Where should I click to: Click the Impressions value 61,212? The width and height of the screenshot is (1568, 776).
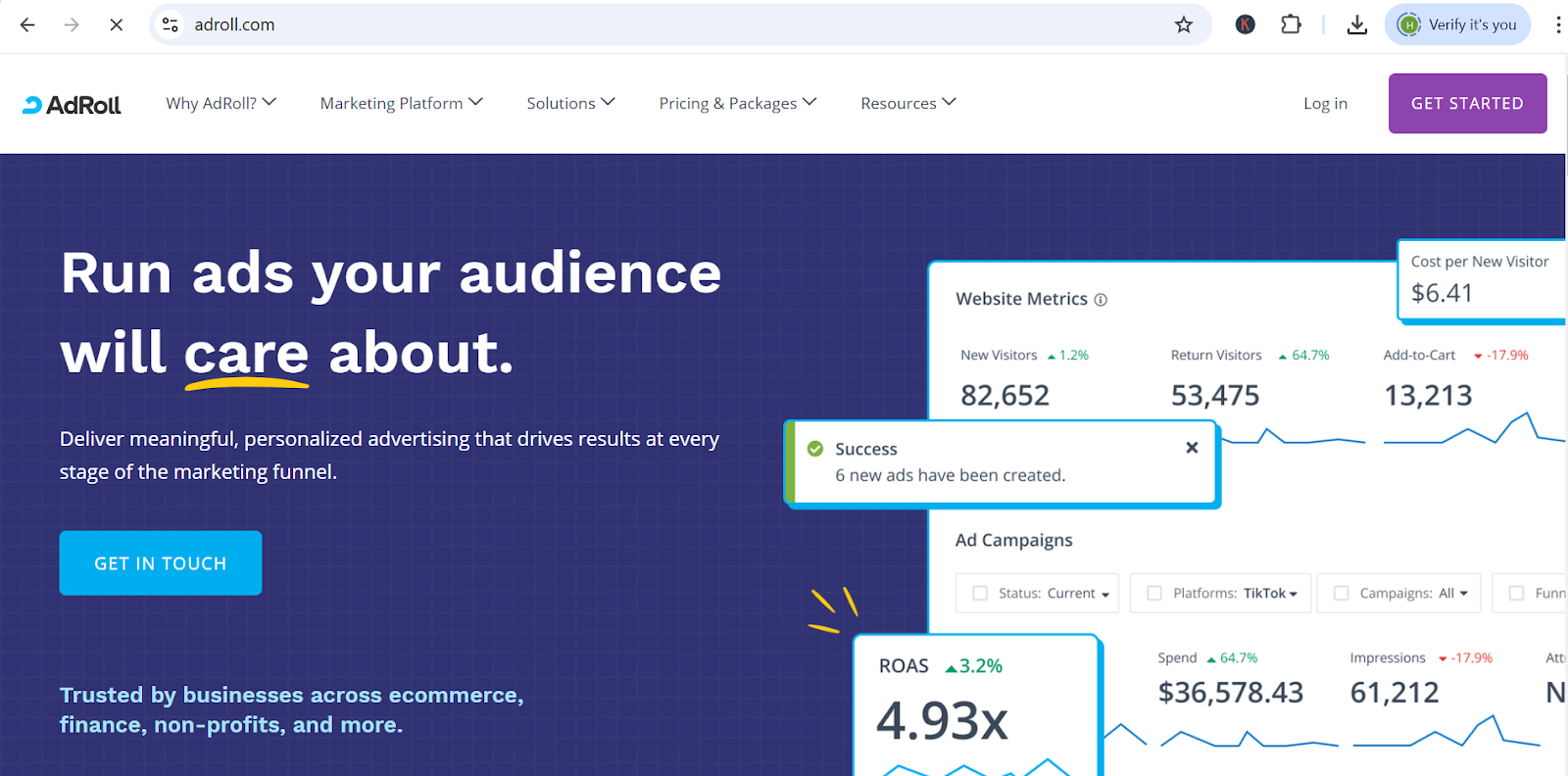coord(1395,693)
